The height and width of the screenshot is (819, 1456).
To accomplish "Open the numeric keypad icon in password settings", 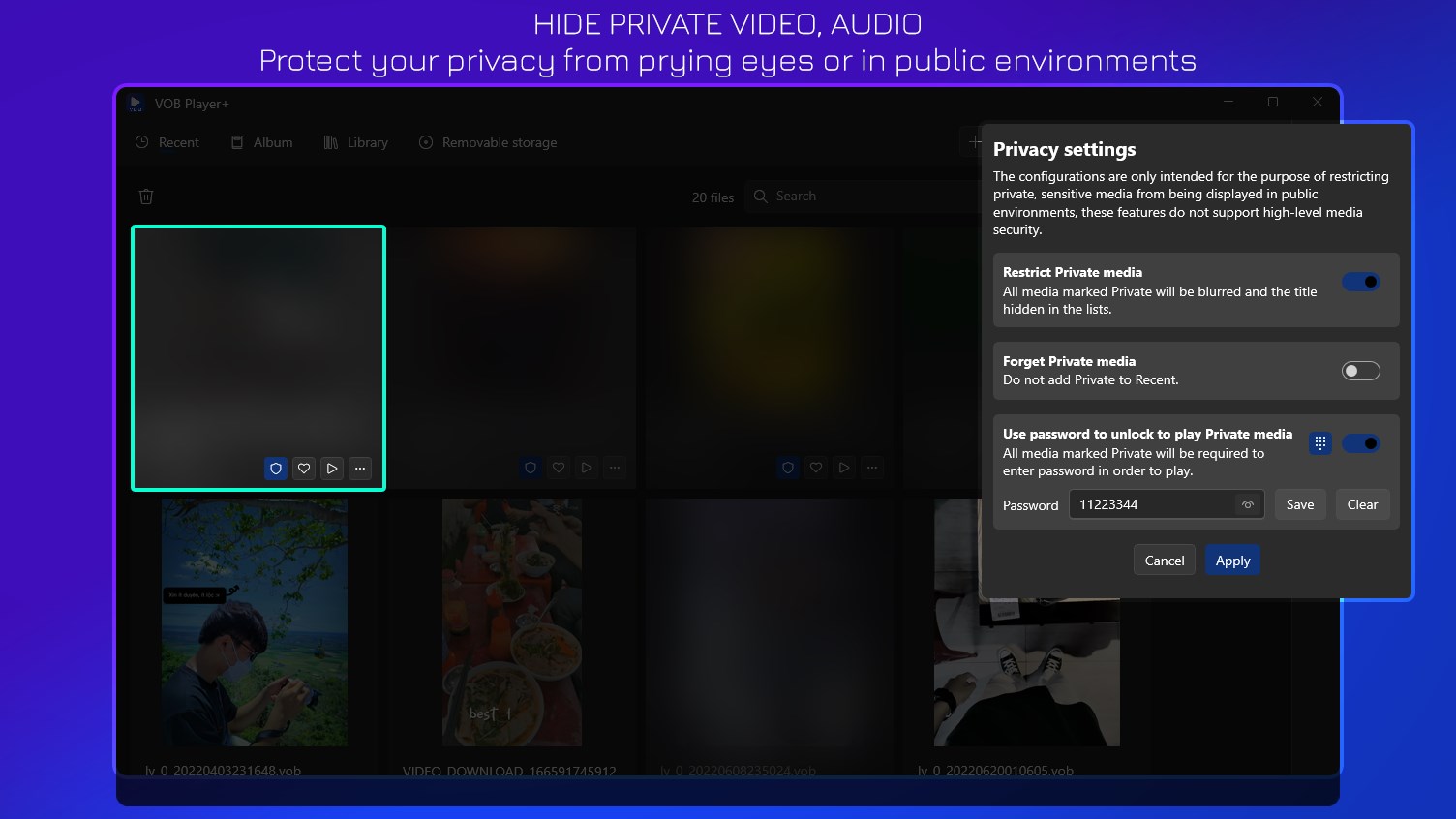I will [x=1319, y=442].
